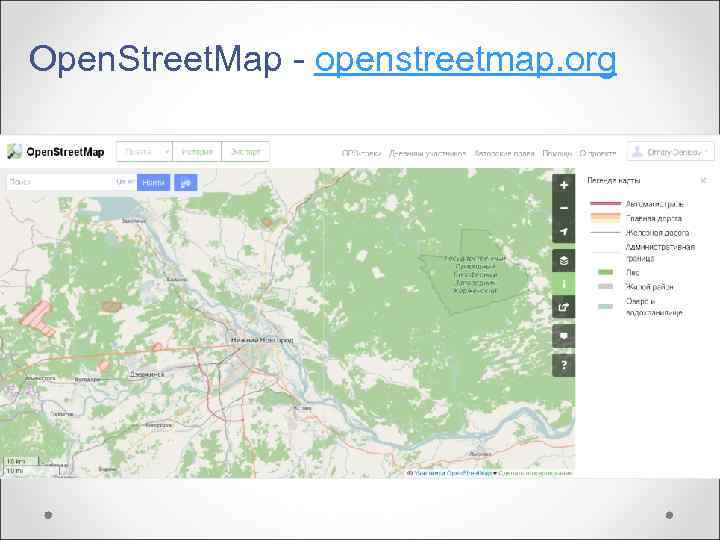This screenshot has height=540, width=720.
Task: Click the 'Сделать пожертвование' donate link
Action: click(535, 473)
